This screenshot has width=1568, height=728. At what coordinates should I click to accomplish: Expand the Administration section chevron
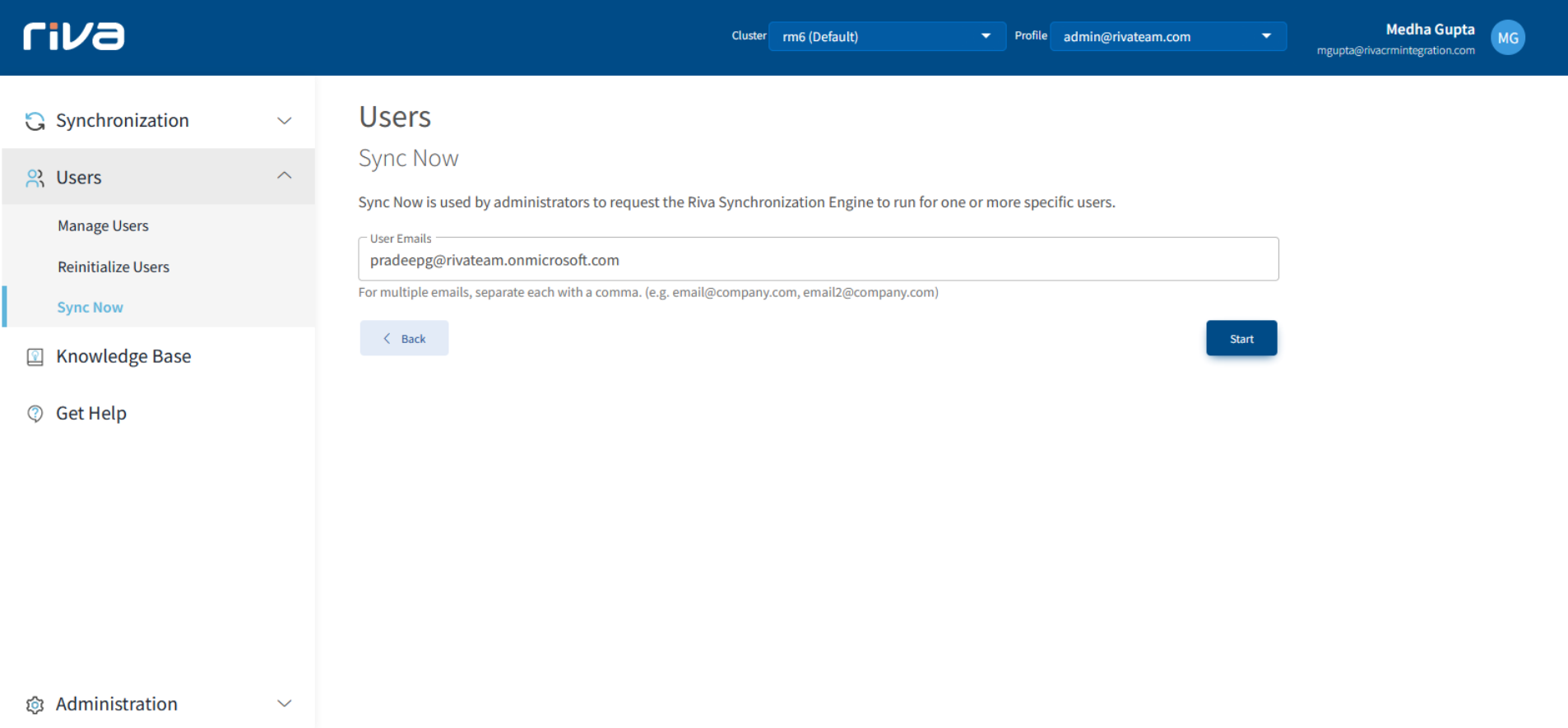285,703
